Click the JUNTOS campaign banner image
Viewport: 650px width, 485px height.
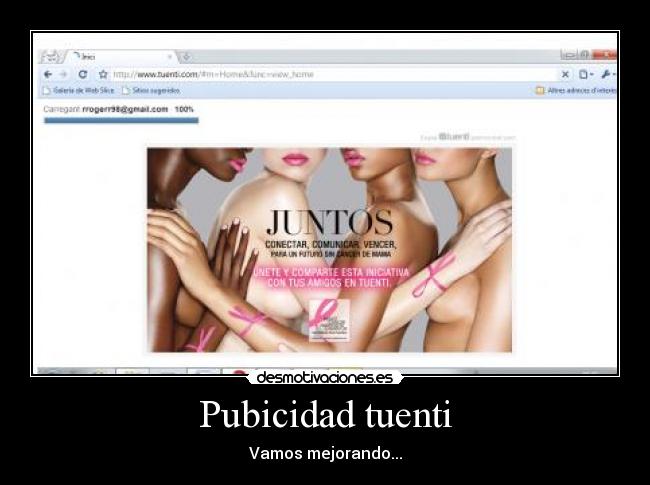coord(330,250)
